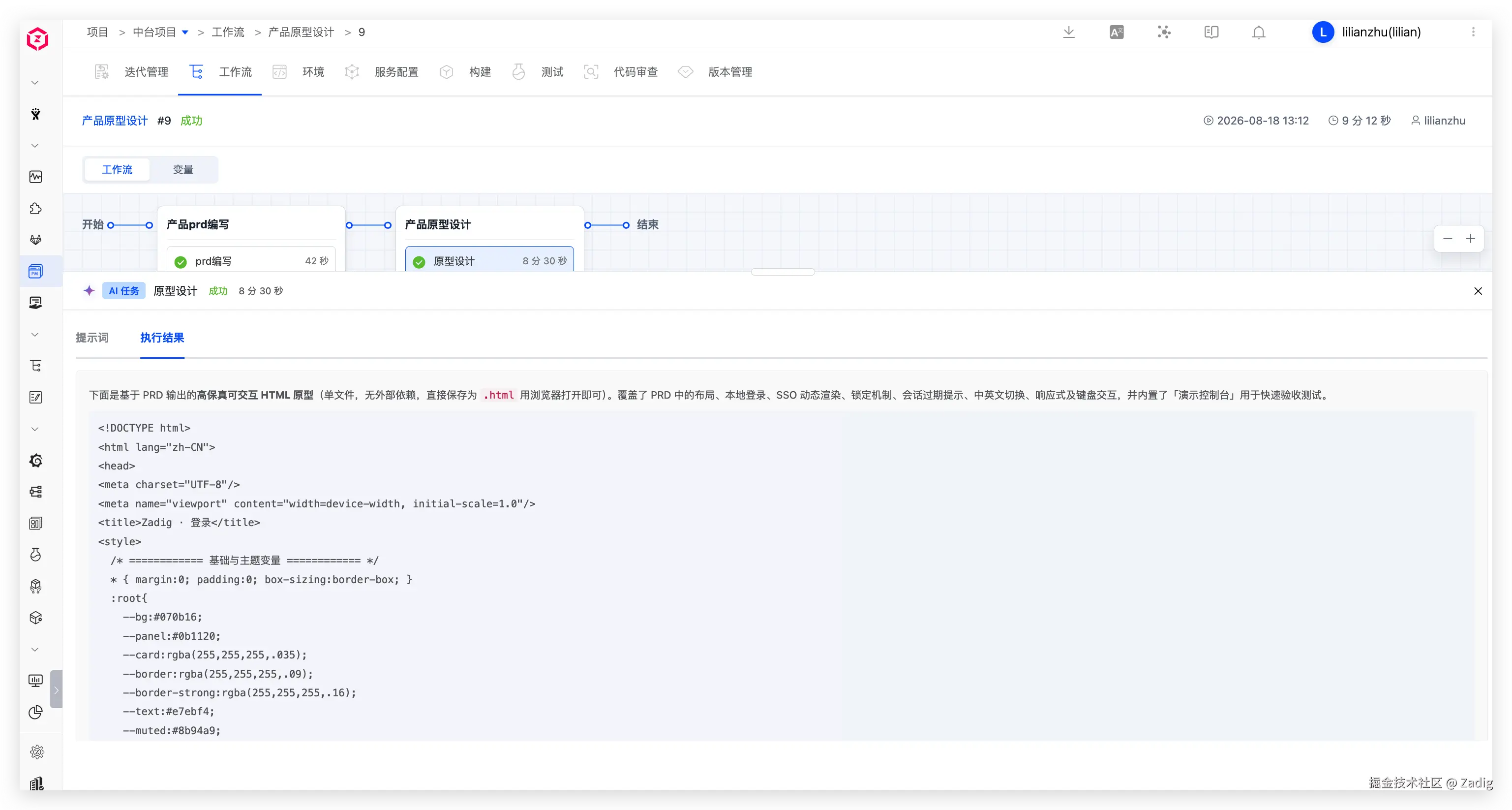Open the system settings gear icon

pyautogui.click(x=37, y=752)
